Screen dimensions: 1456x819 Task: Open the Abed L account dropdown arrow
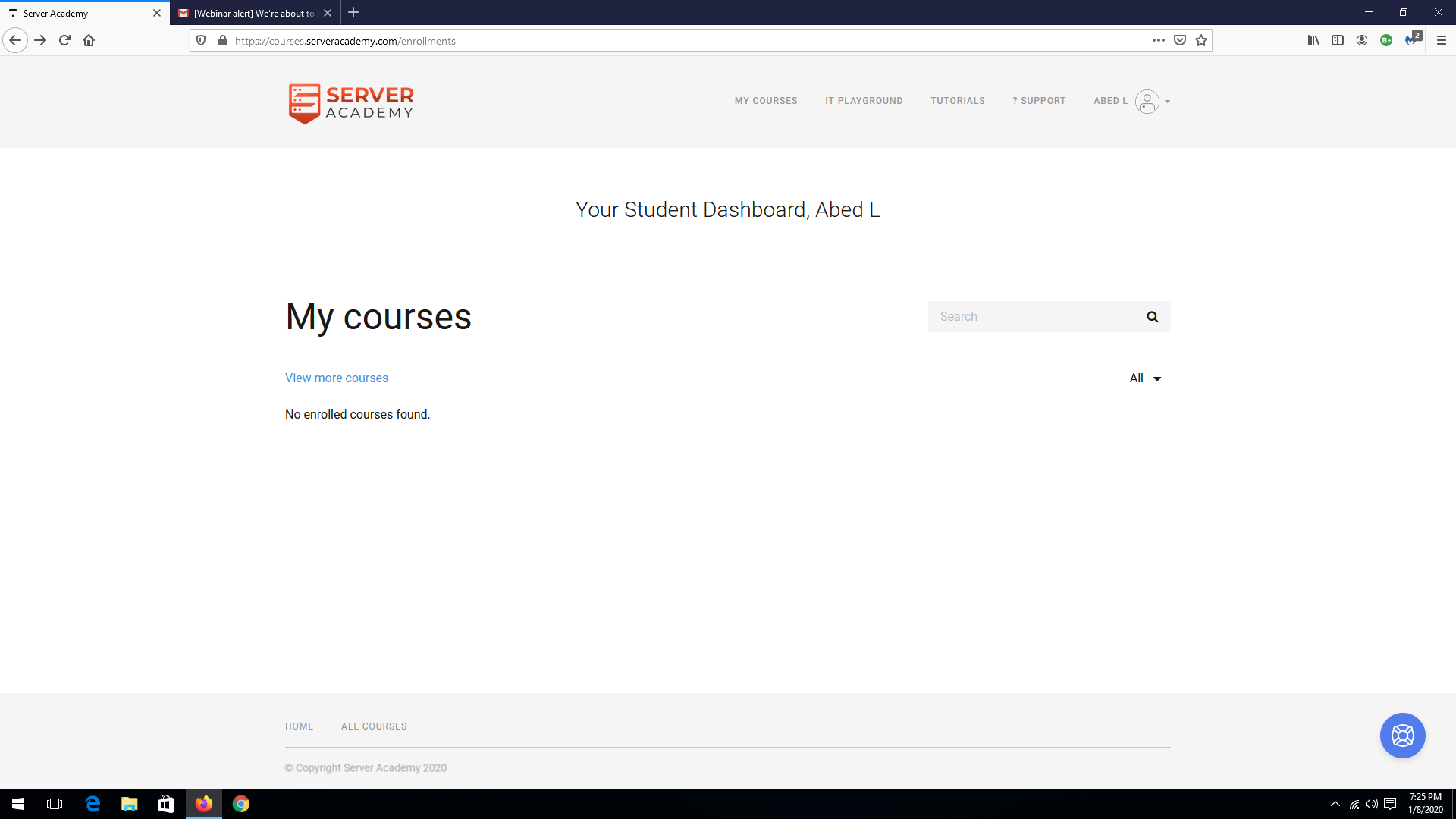(x=1167, y=102)
